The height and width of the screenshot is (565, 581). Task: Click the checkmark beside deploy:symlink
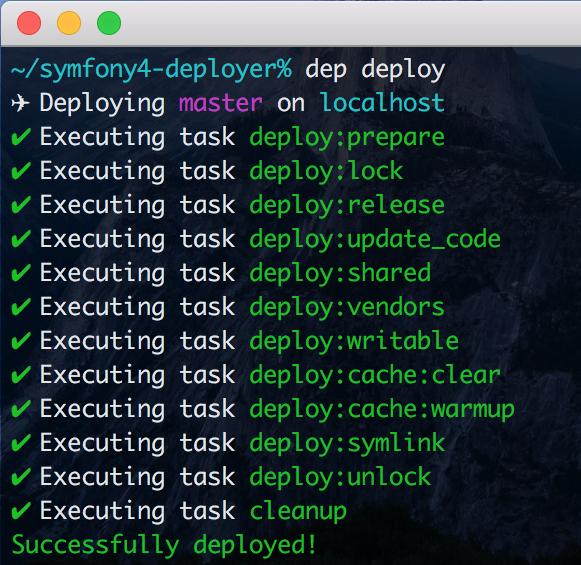pos(21,442)
